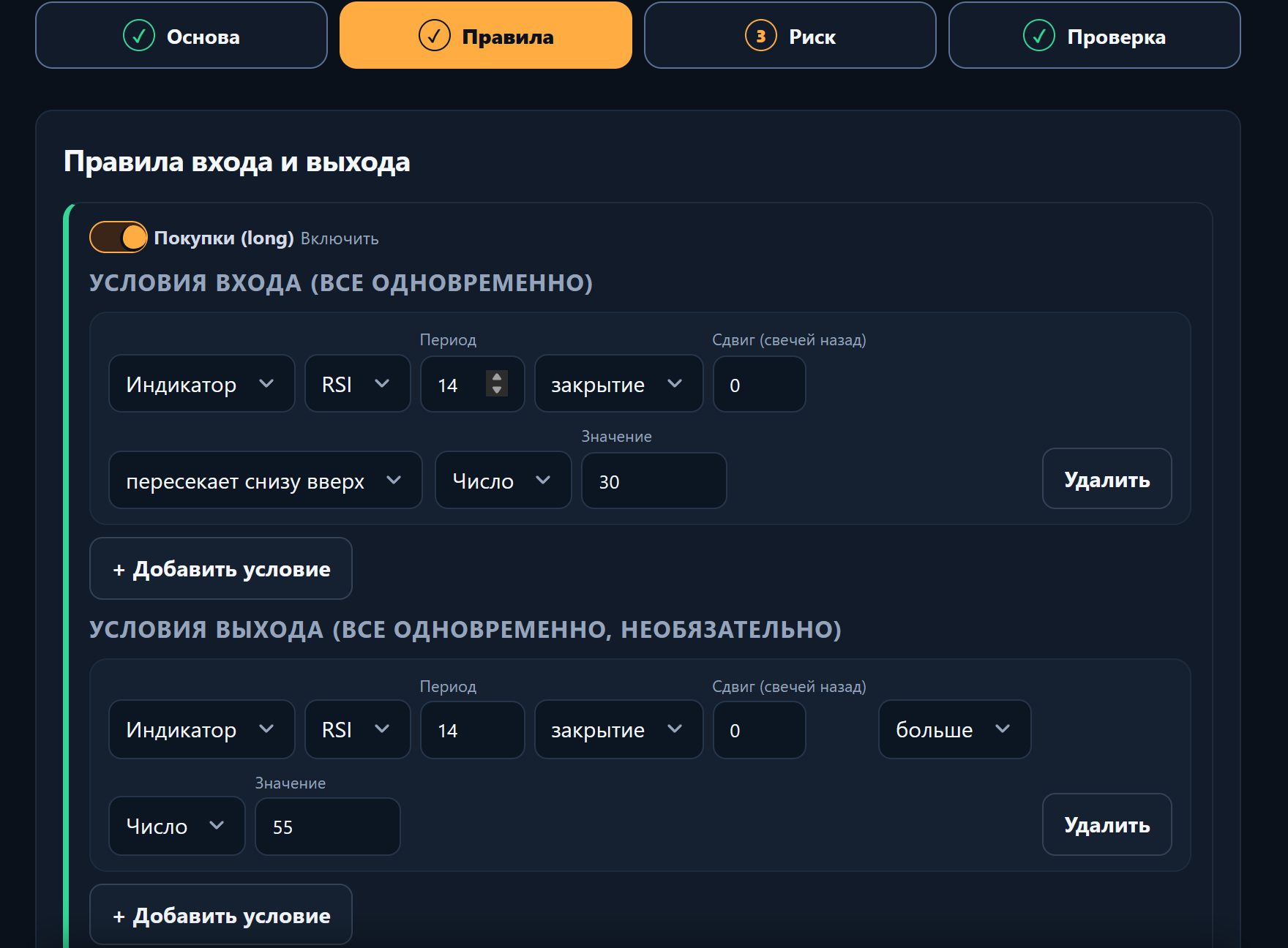
Task: Click the number 3 badge on Риск tab
Action: (x=761, y=36)
